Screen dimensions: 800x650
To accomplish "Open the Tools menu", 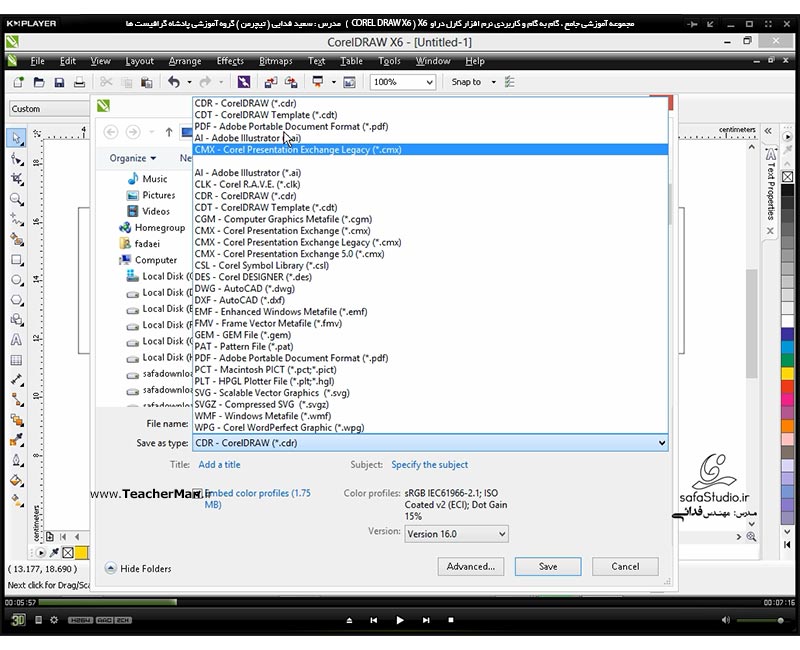I will pyautogui.click(x=389, y=61).
